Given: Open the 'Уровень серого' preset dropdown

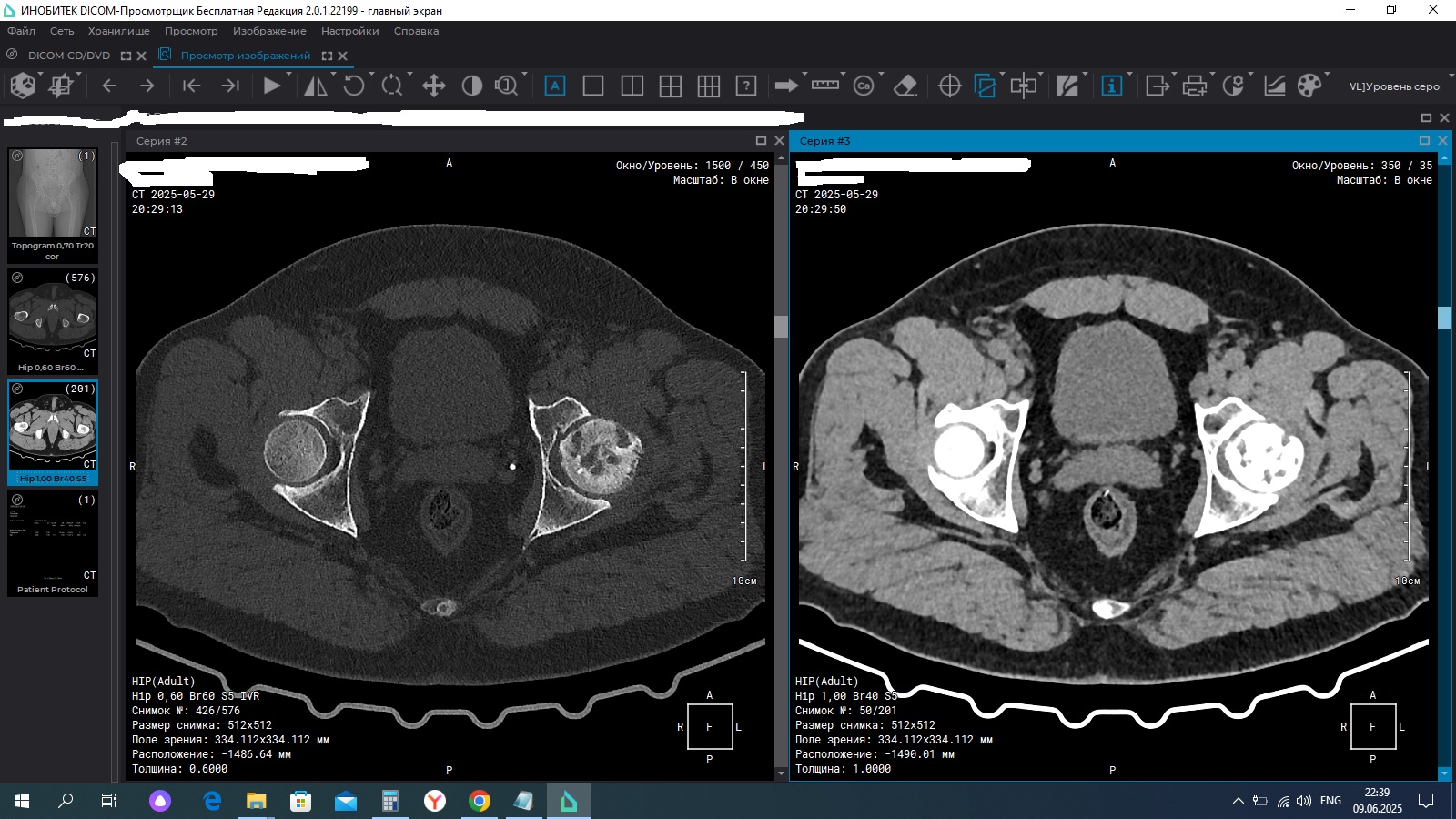Looking at the screenshot, I should click(1395, 86).
